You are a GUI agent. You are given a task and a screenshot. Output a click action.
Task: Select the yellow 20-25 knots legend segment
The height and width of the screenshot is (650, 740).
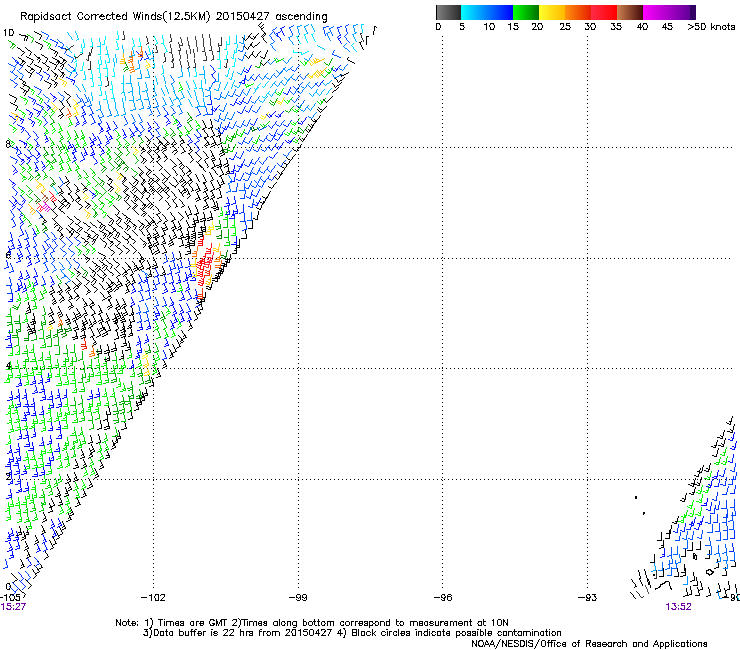(552, 12)
